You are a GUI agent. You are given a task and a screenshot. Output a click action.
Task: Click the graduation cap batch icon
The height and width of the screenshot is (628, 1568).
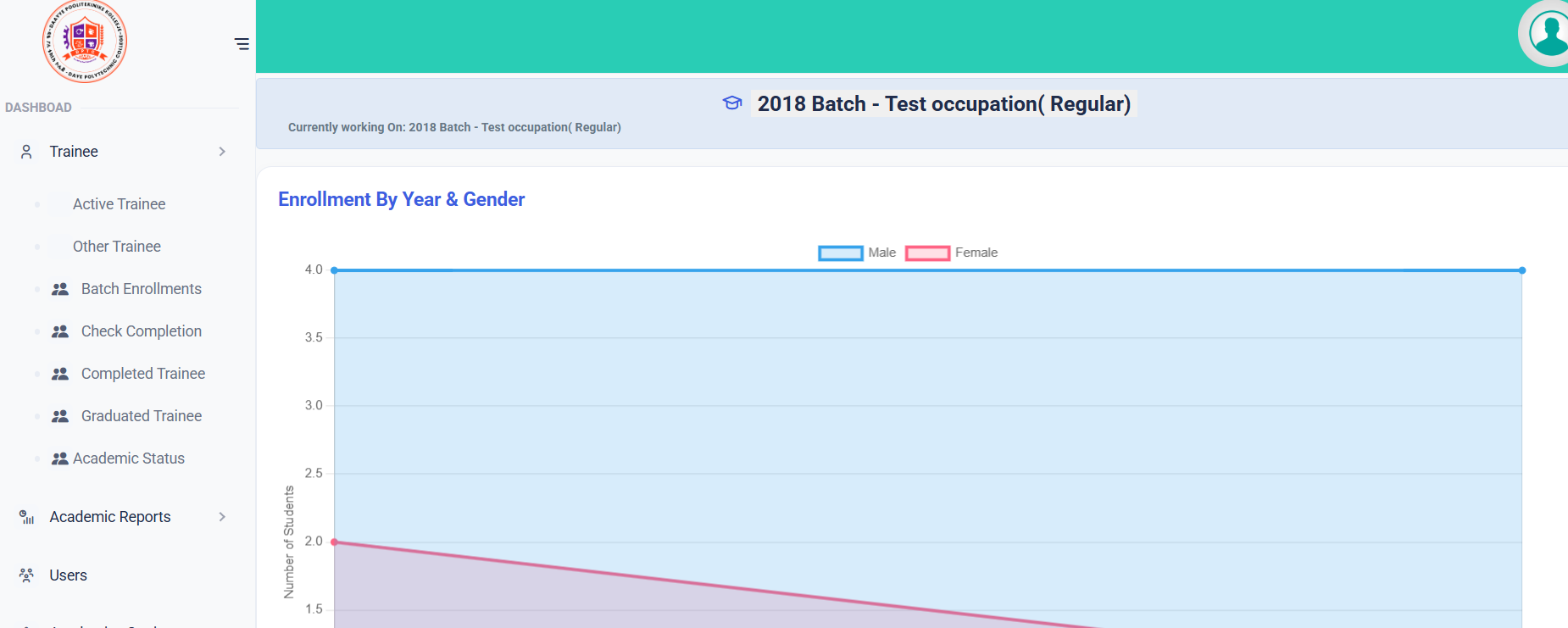pyautogui.click(x=732, y=103)
